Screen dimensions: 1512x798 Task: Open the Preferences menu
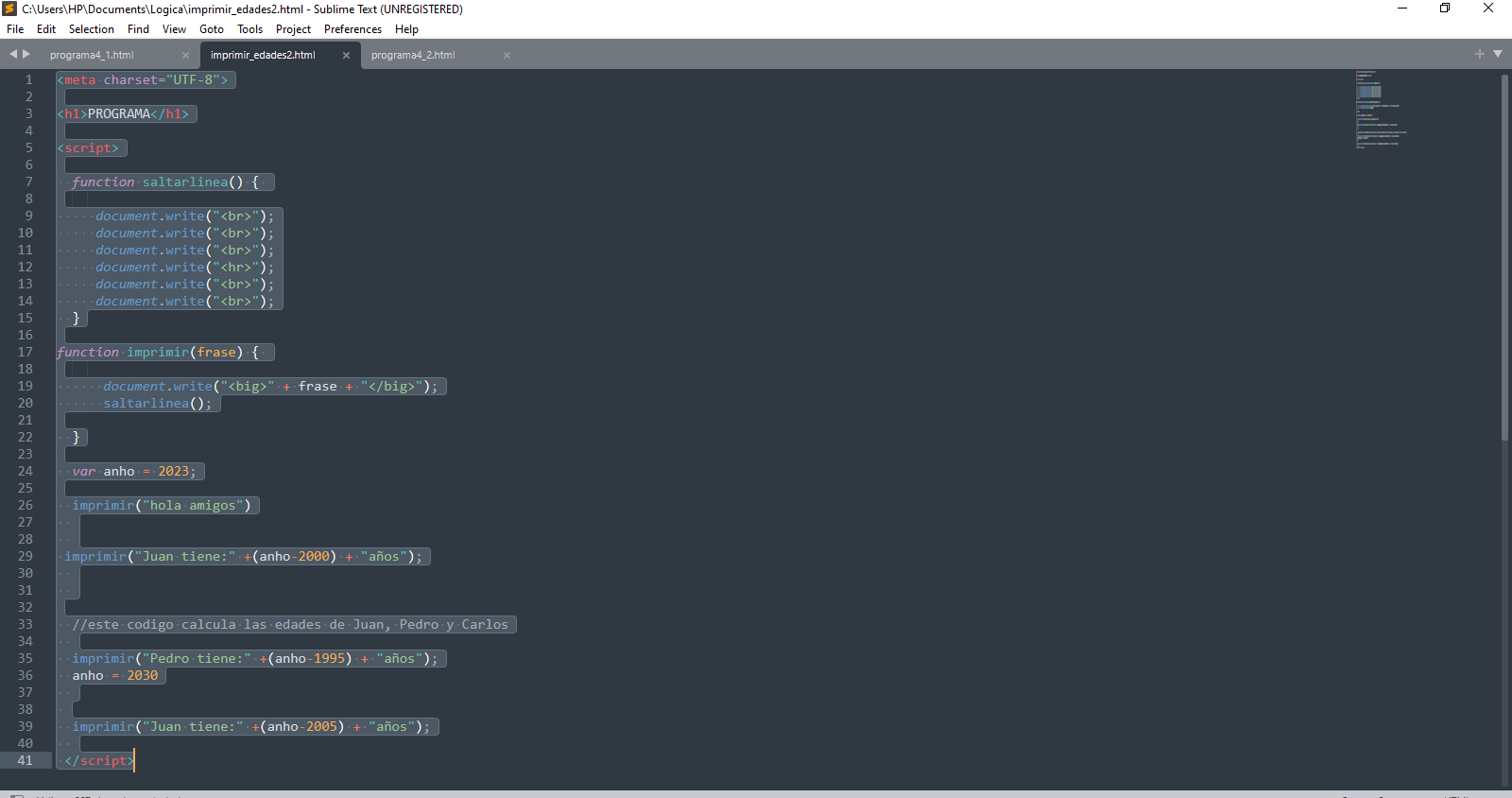pos(352,29)
